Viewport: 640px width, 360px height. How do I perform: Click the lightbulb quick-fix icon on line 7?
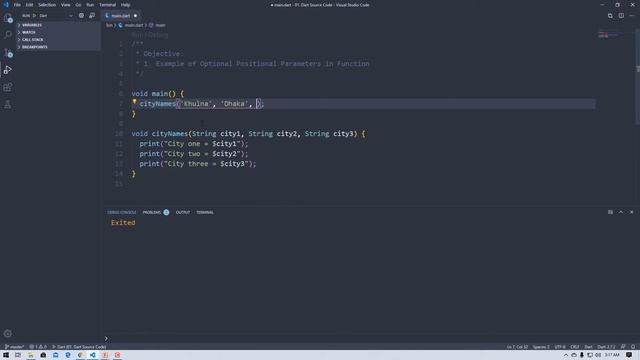(x=134, y=102)
